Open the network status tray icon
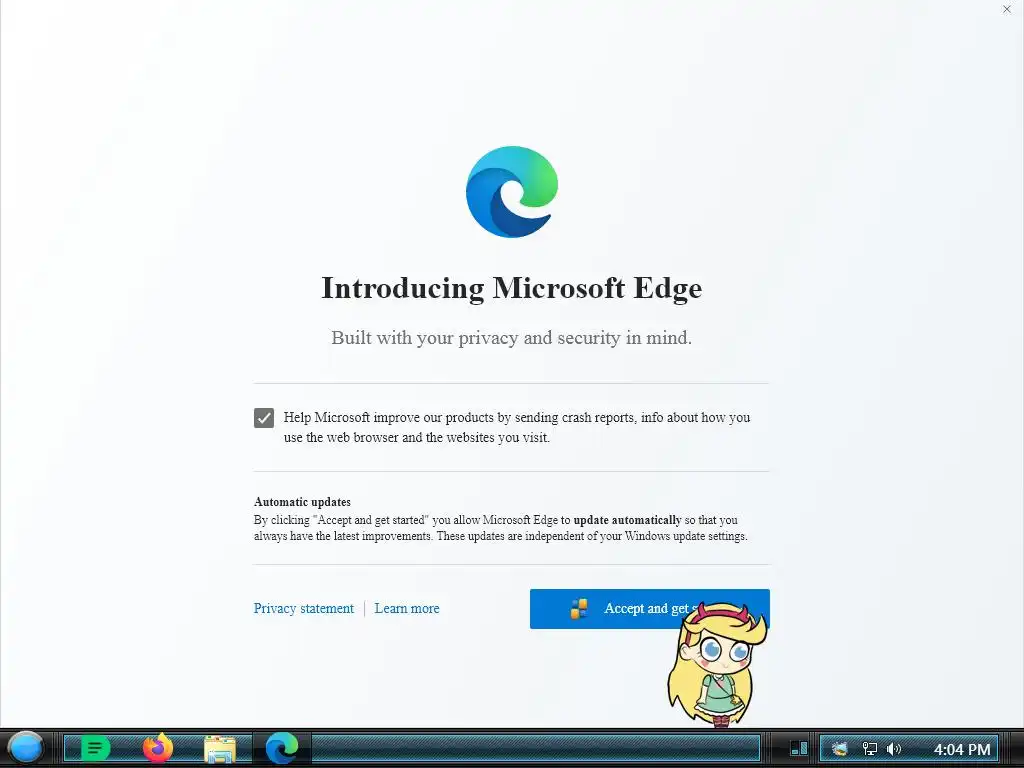The image size is (1024, 768). click(x=870, y=748)
